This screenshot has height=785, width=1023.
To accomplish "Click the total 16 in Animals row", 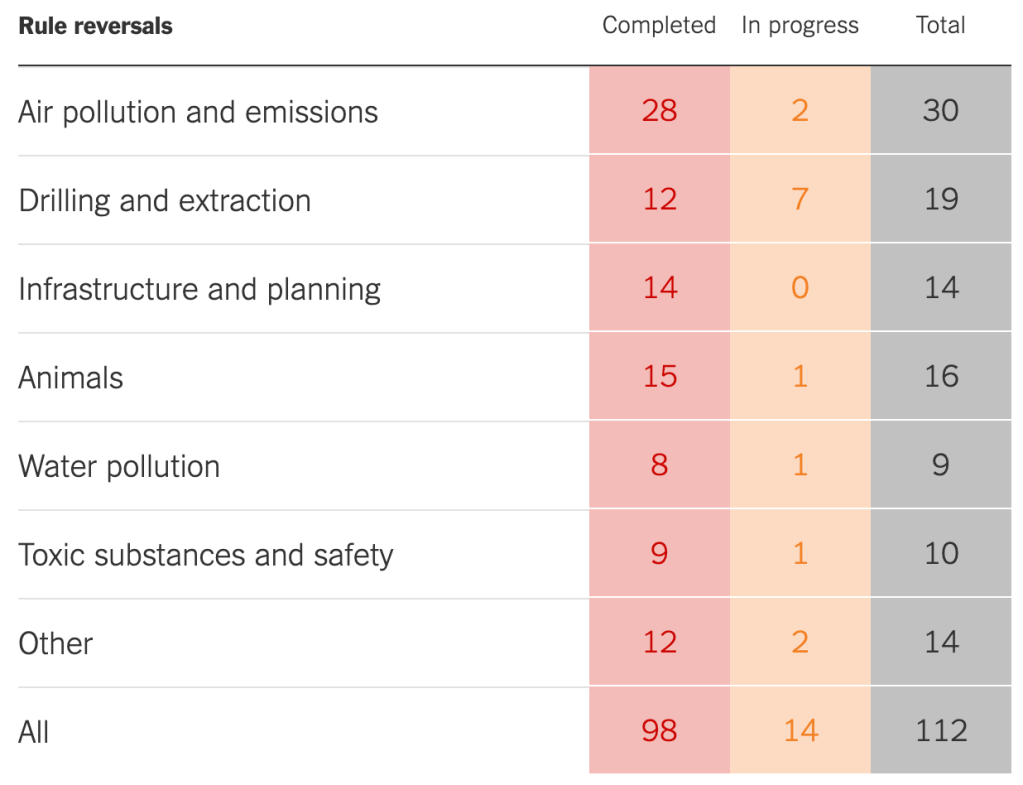I will click(x=941, y=377).
